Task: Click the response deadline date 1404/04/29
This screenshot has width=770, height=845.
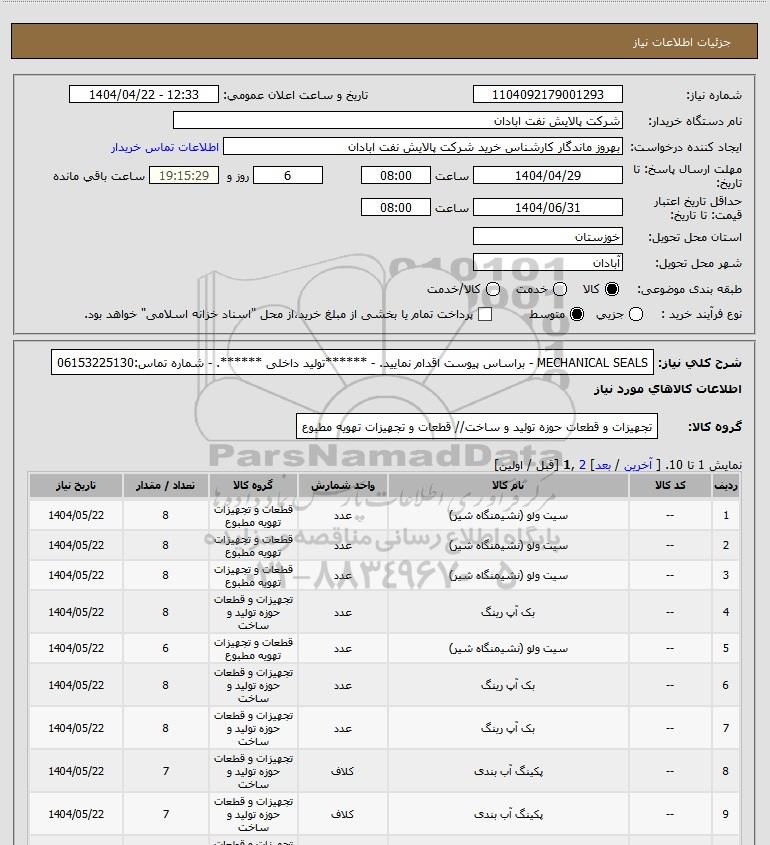Action: point(547,175)
